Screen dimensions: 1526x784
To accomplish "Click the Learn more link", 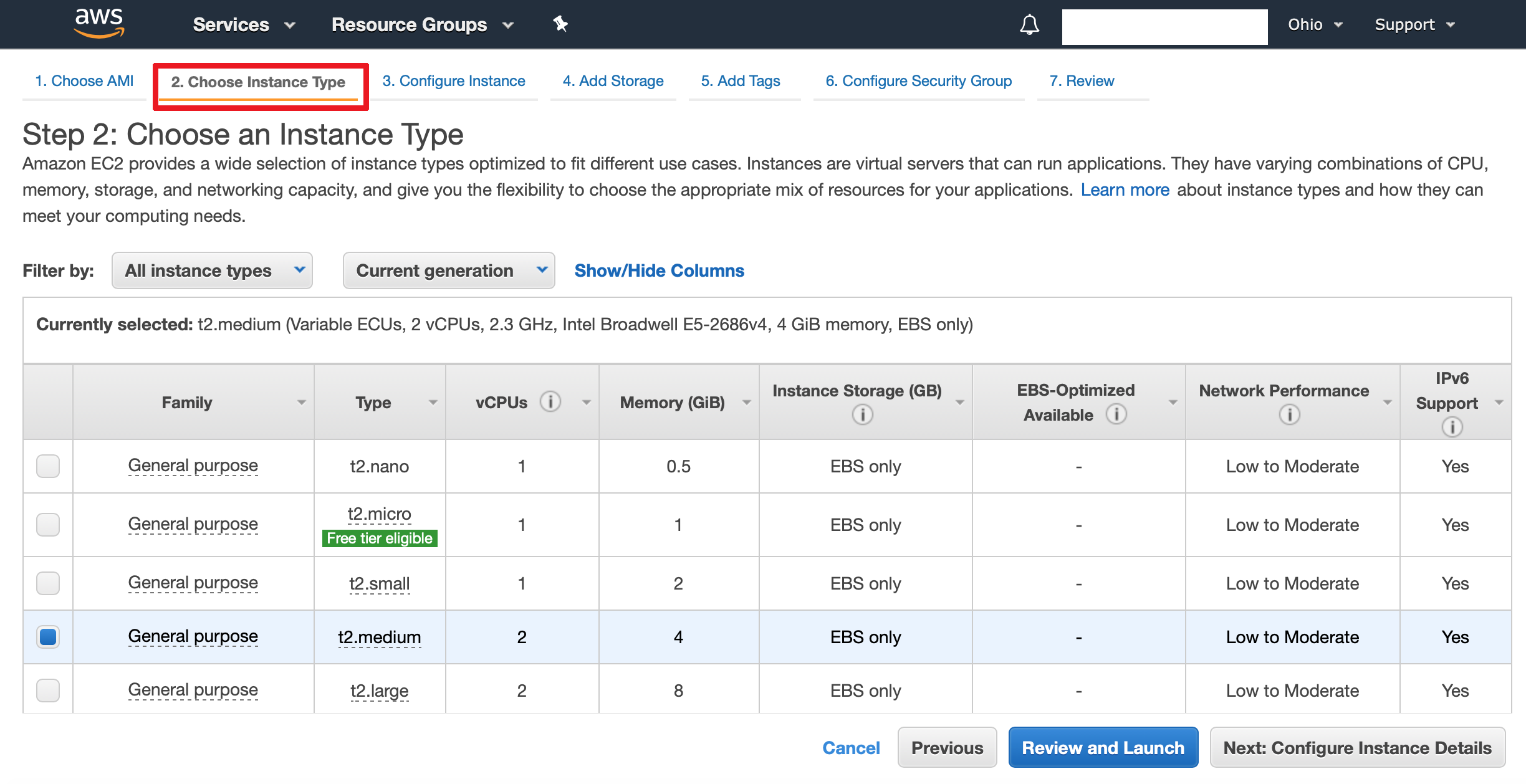I will (x=1125, y=190).
